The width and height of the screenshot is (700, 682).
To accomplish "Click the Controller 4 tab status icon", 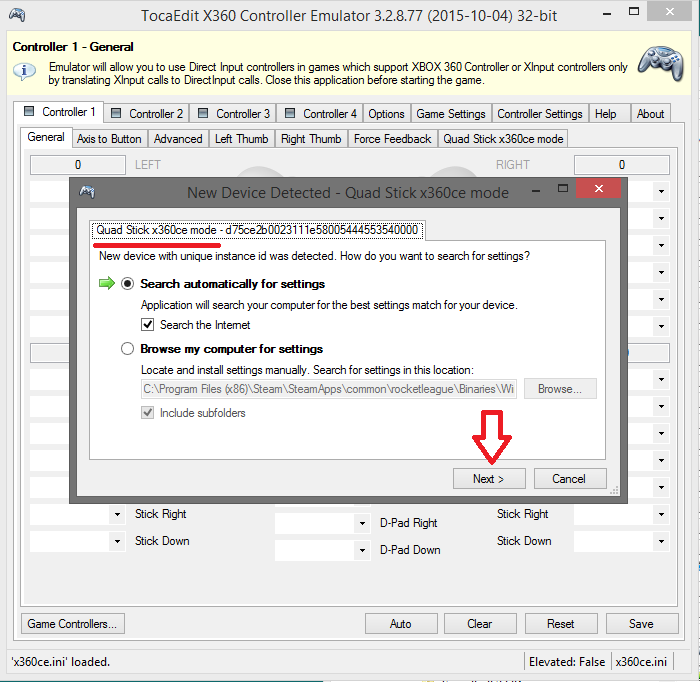I will click(x=290, y=113).
